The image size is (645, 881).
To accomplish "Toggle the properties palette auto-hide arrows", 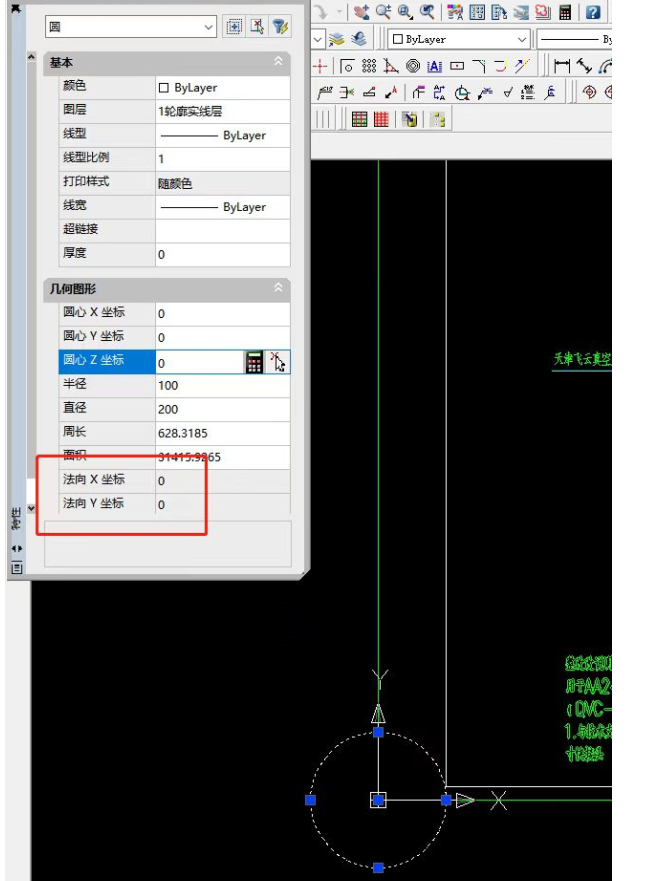I will pos(16,548).
